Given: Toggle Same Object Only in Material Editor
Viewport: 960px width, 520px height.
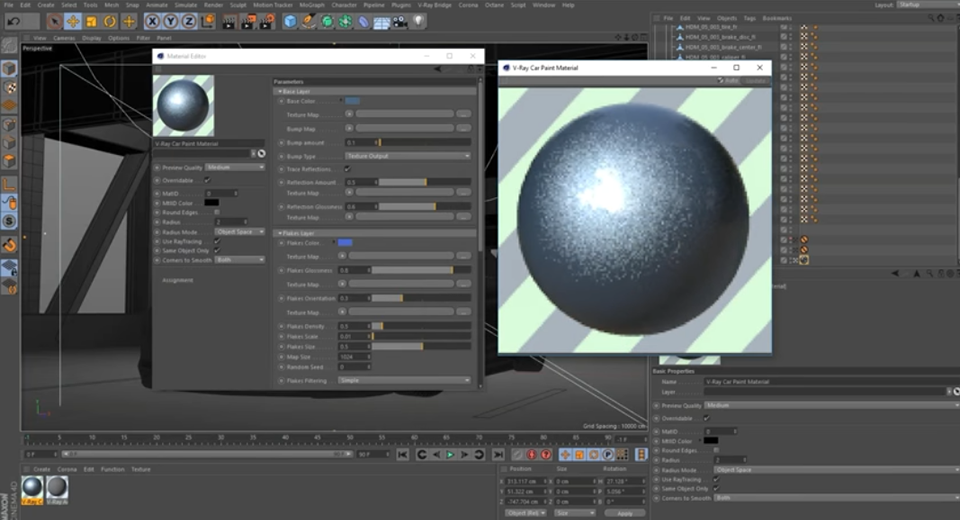Looking at the screenshot, I should [x=217, y=251].
